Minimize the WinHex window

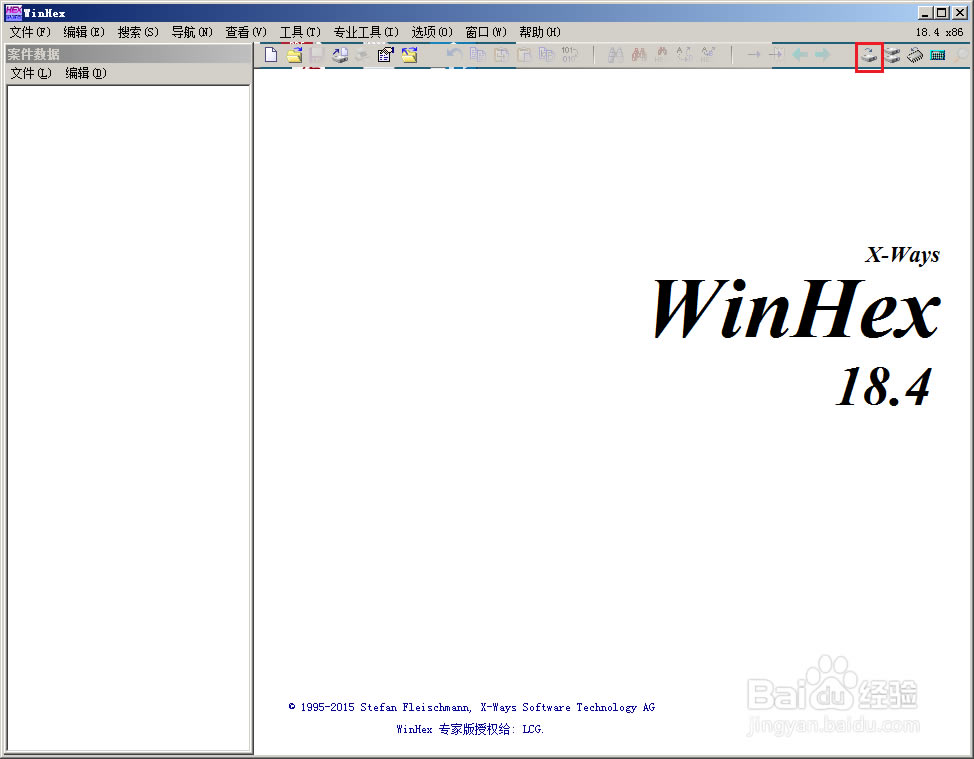click(x=925, y=12)
